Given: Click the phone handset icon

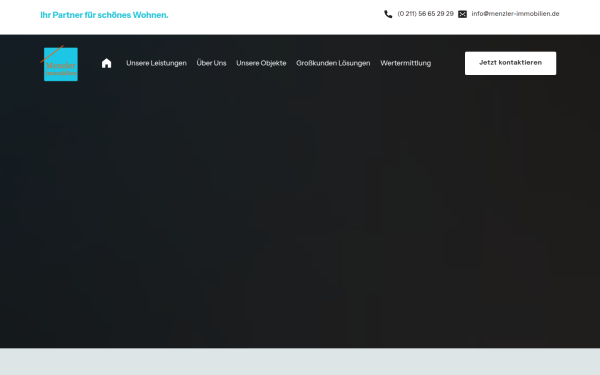Looking at the screenshot, I should [x=388, y=14].
